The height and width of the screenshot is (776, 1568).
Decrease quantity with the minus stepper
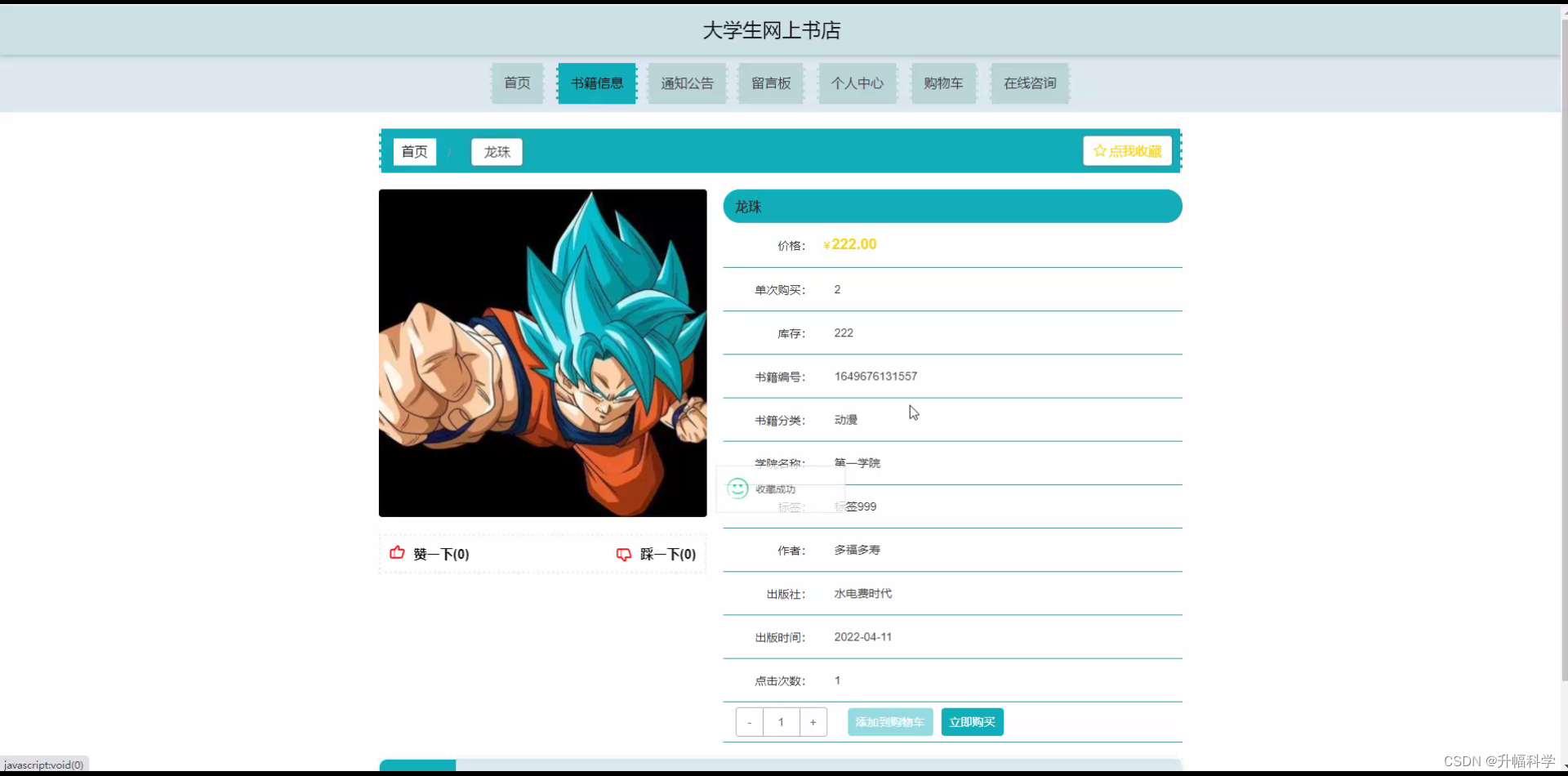click(749, 721)
